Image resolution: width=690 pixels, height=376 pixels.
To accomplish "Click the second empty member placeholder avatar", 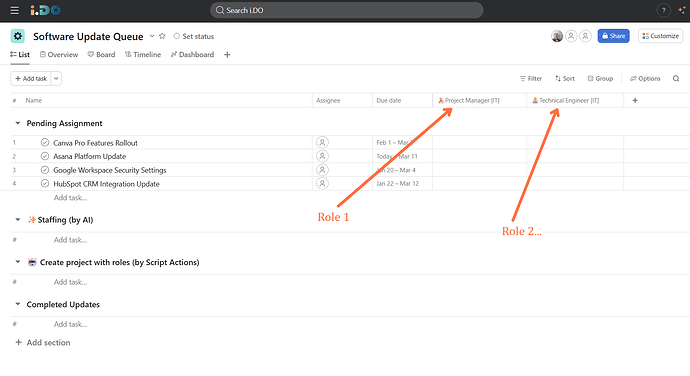I will point(585,36).
